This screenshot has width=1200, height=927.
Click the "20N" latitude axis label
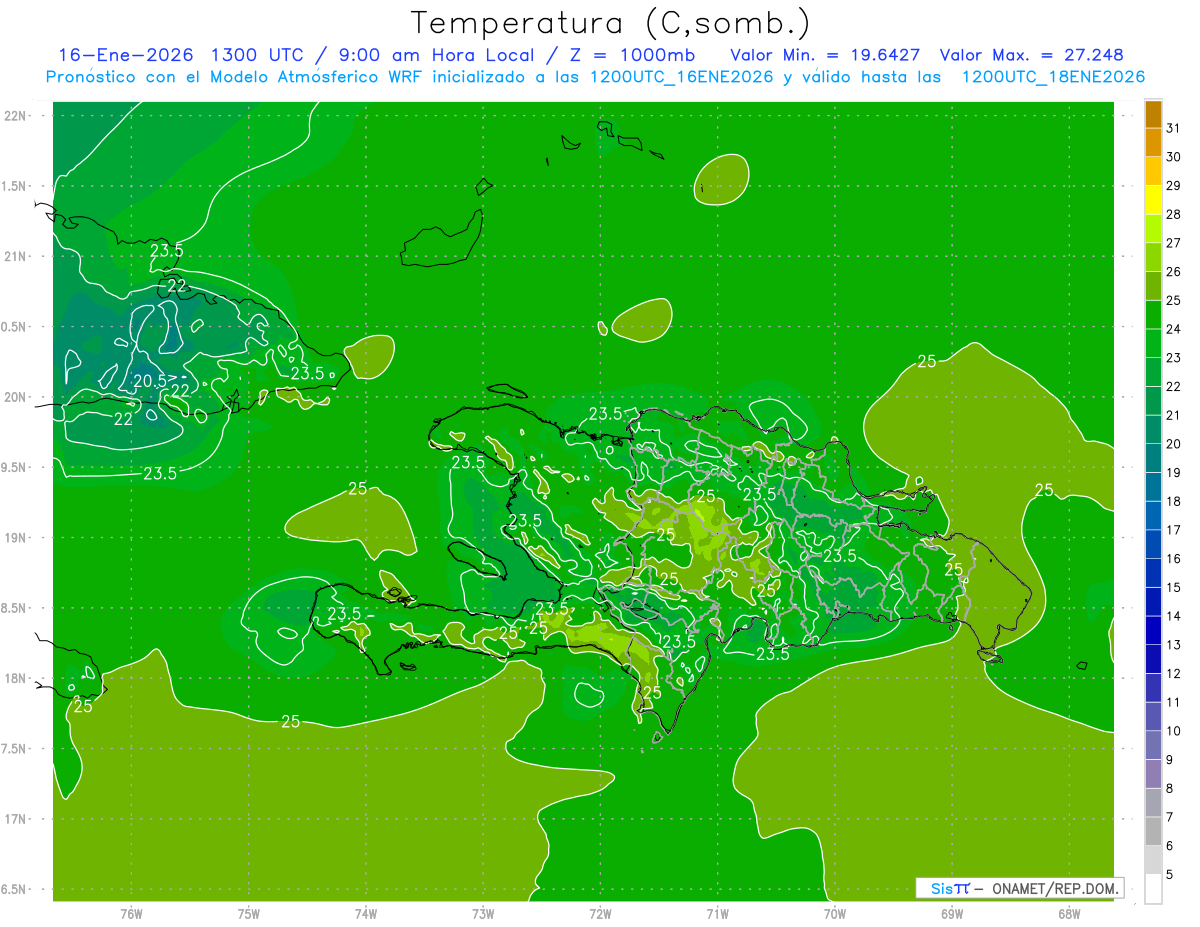pos(16,397)
